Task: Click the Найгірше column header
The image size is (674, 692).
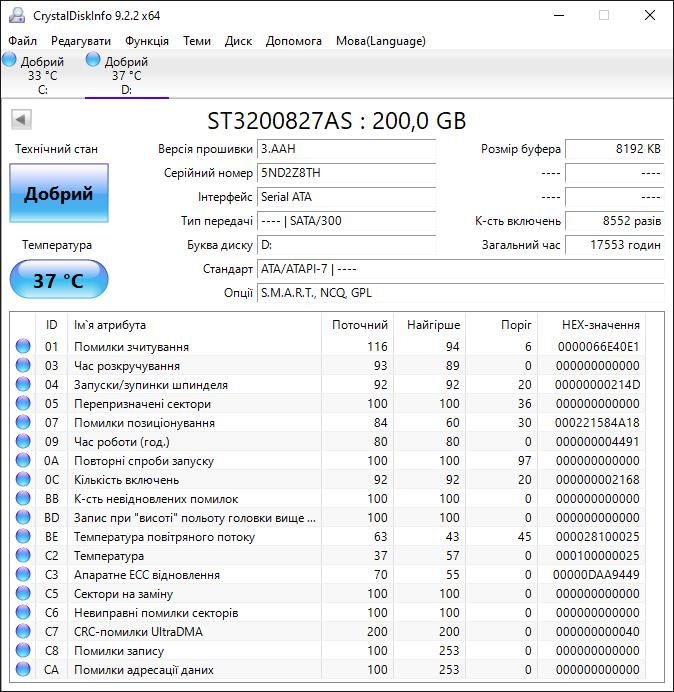Action: (x=429, y=325)
